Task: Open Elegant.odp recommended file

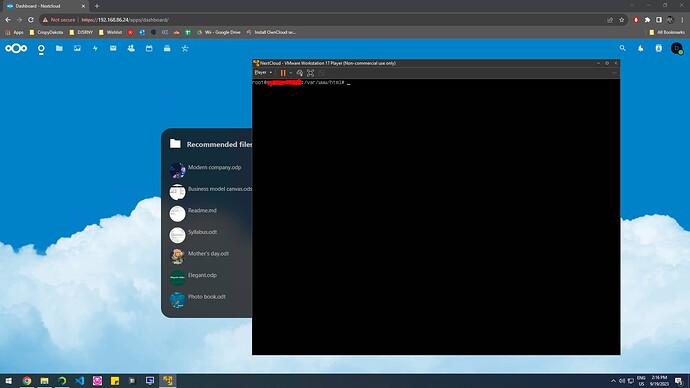Action: tap(202, 275)
